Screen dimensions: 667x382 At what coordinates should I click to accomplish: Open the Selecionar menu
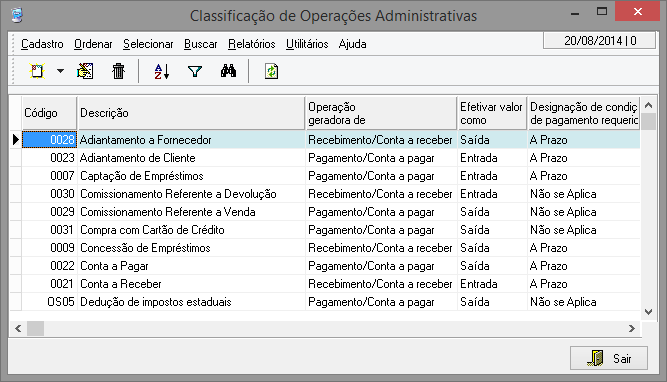[148, 44]
